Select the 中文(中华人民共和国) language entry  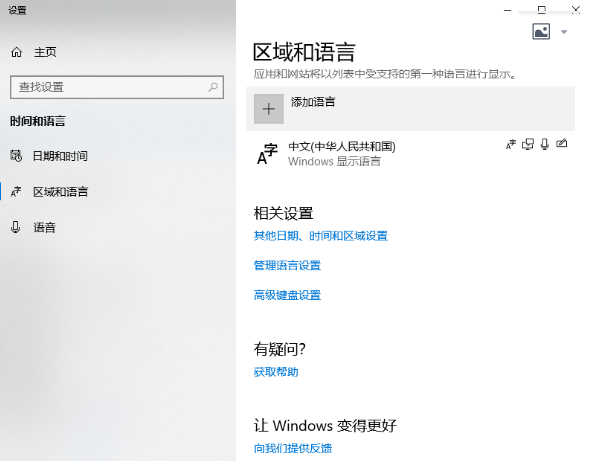point(411,154)
